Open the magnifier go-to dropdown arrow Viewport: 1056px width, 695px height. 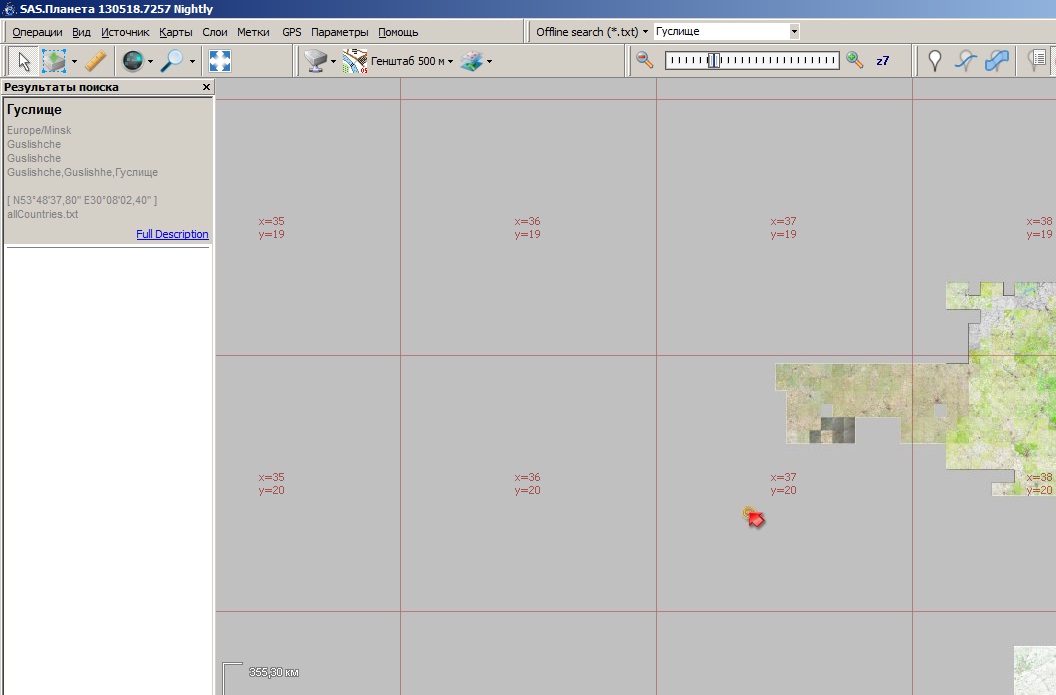click(x=192, y=62)
